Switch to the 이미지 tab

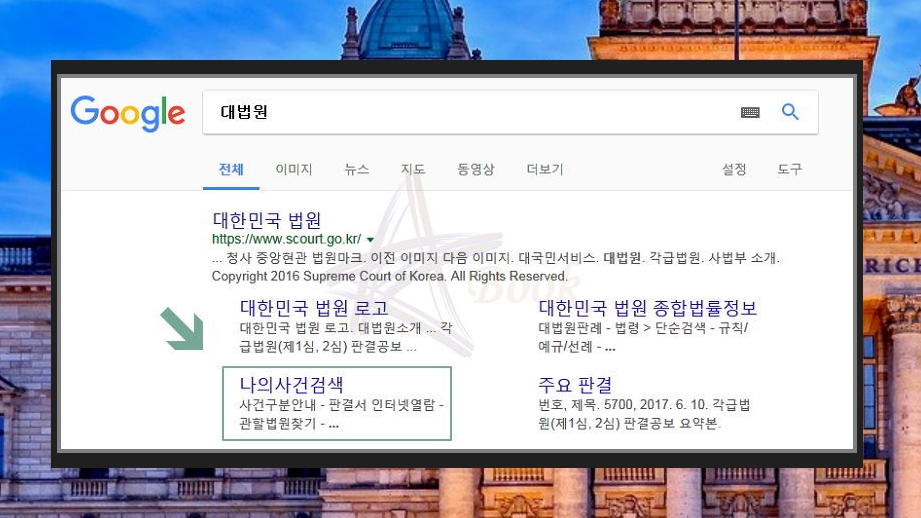(294, 170)
